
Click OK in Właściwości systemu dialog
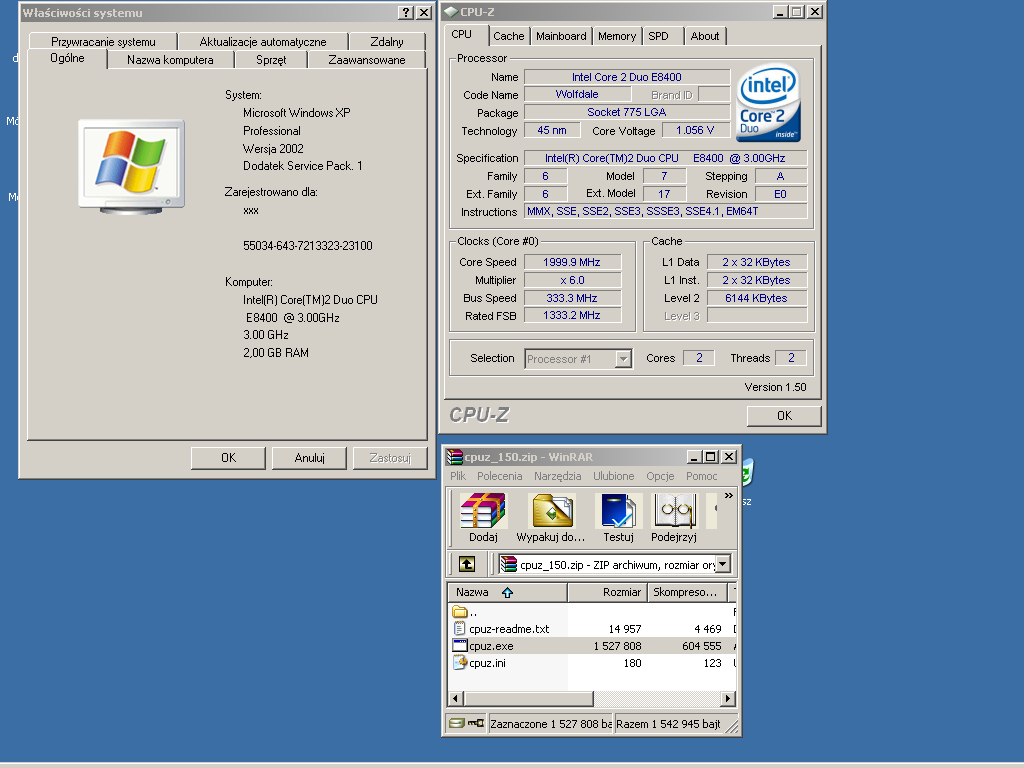click(229, 458)
